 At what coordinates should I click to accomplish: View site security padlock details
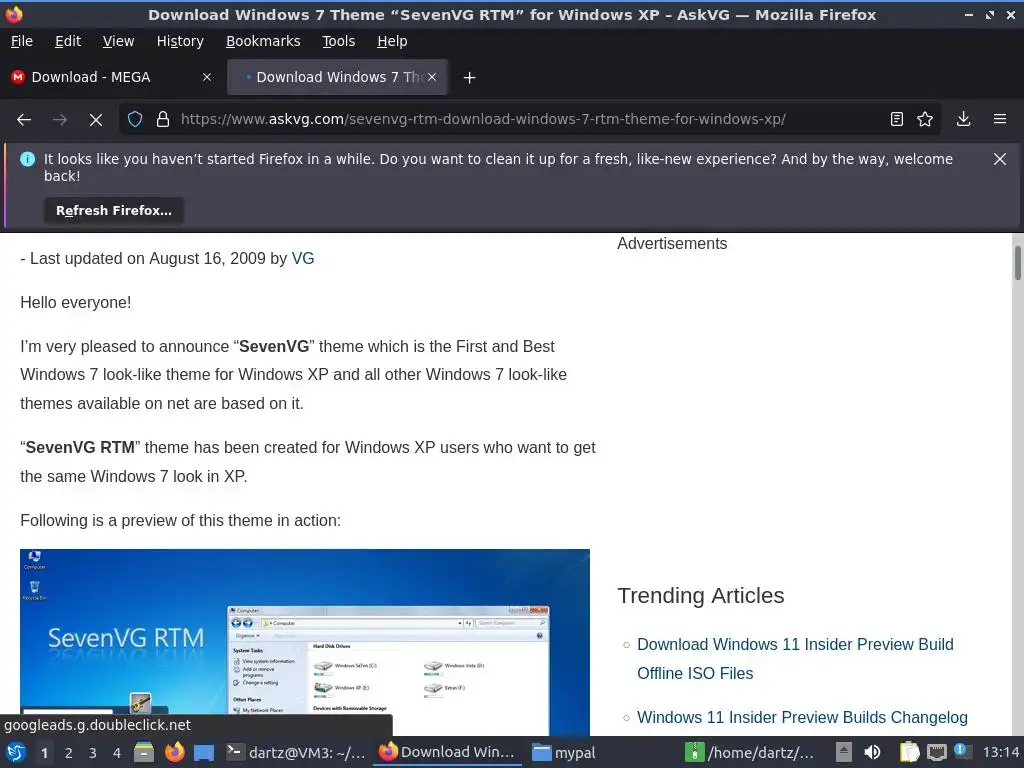click(x=163, y=120)
